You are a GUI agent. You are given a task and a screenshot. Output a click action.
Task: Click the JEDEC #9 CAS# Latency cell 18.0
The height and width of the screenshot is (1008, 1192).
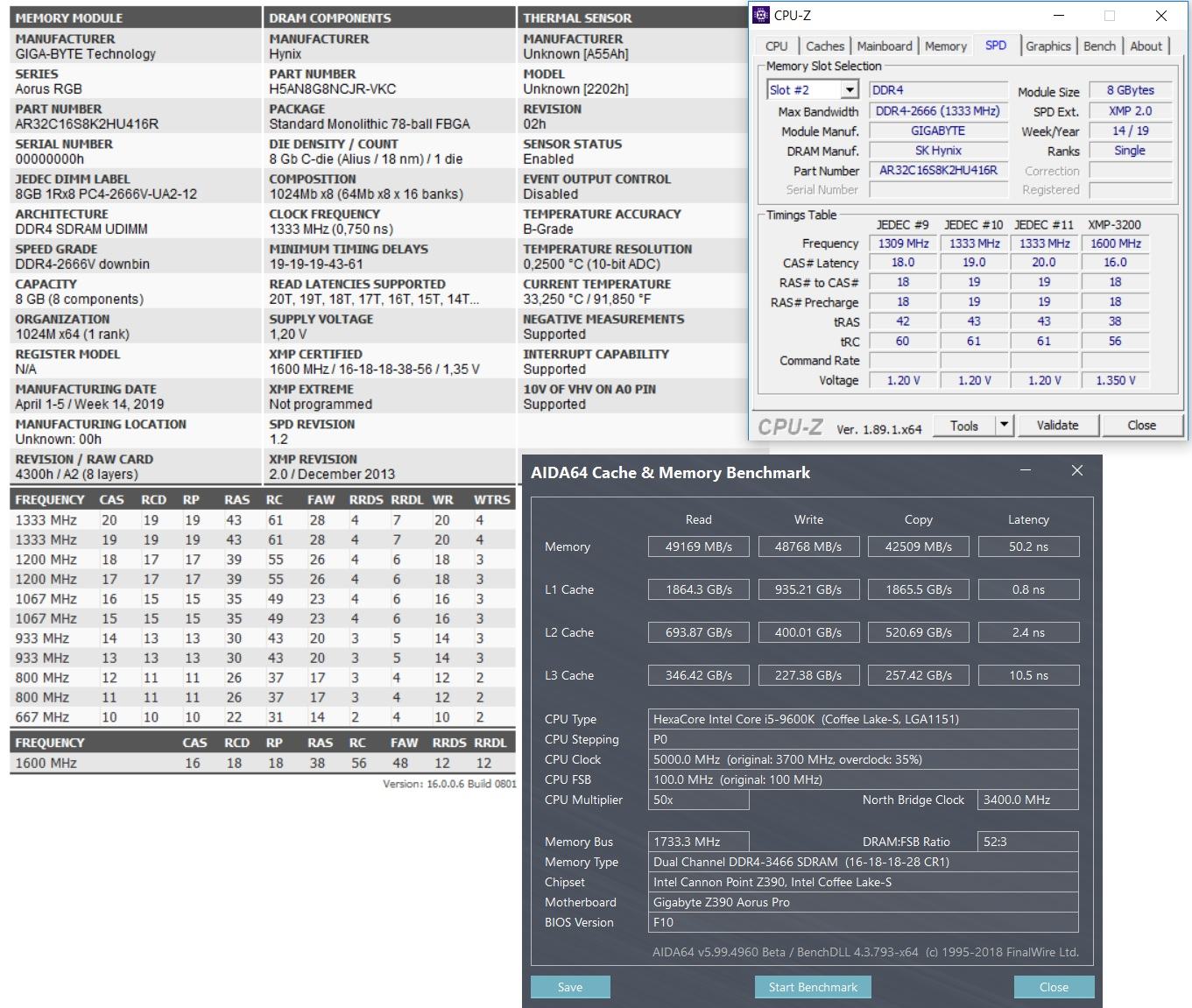tap(903, 263)
